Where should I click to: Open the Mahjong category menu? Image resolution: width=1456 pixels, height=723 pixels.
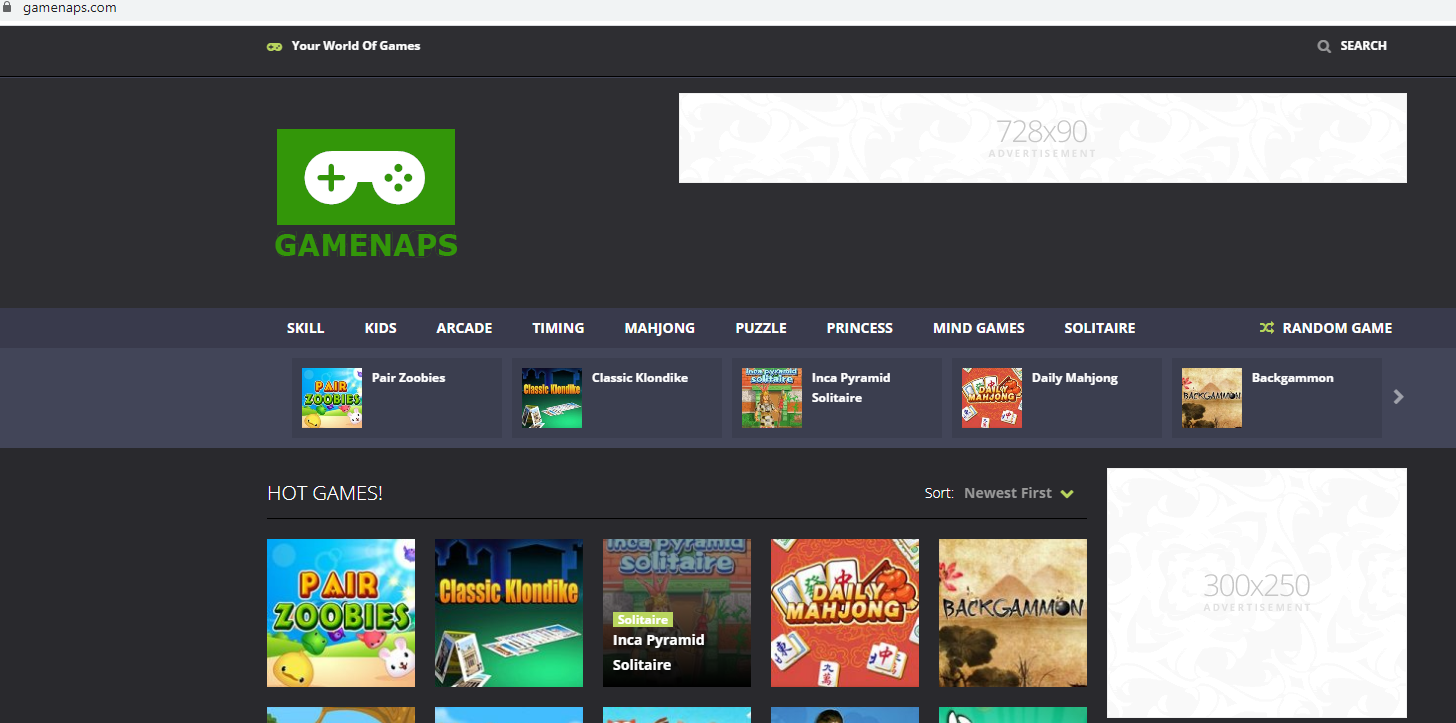(x=659, y=328)
